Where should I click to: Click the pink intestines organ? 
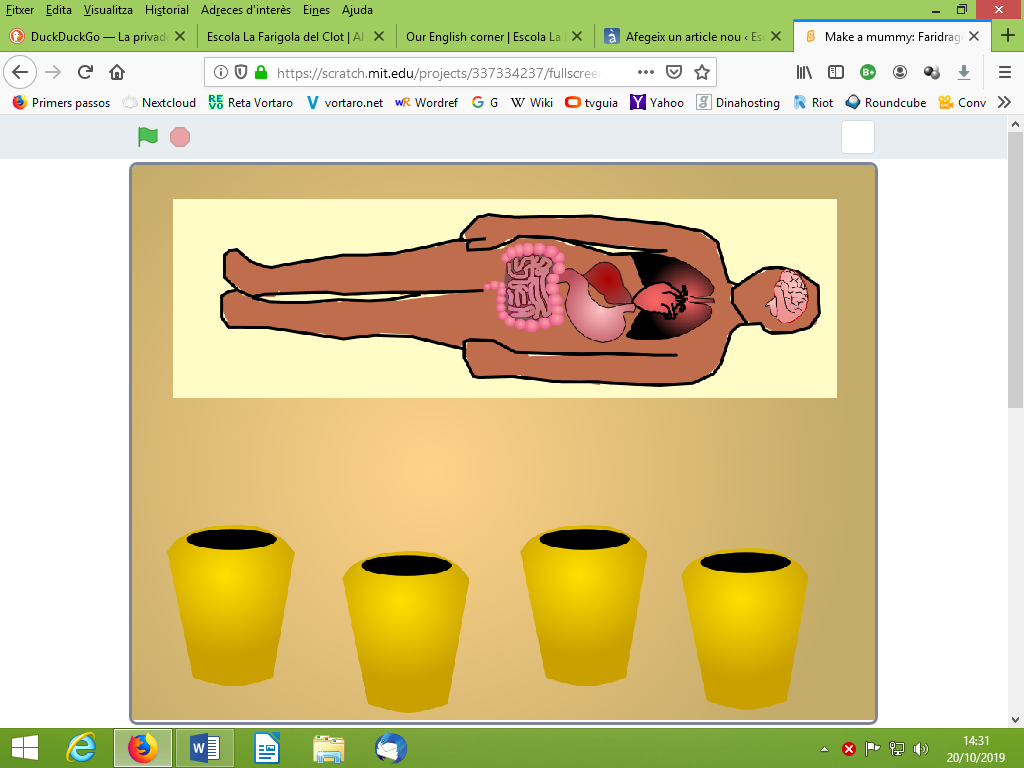(525, 288)
